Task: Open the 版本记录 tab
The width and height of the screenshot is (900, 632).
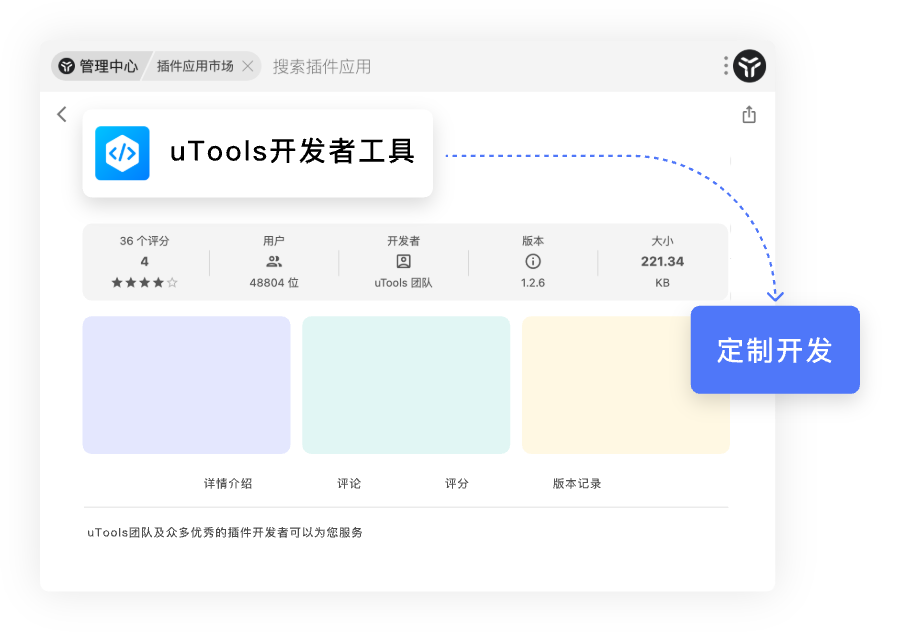Action: (x=577, y=483)
